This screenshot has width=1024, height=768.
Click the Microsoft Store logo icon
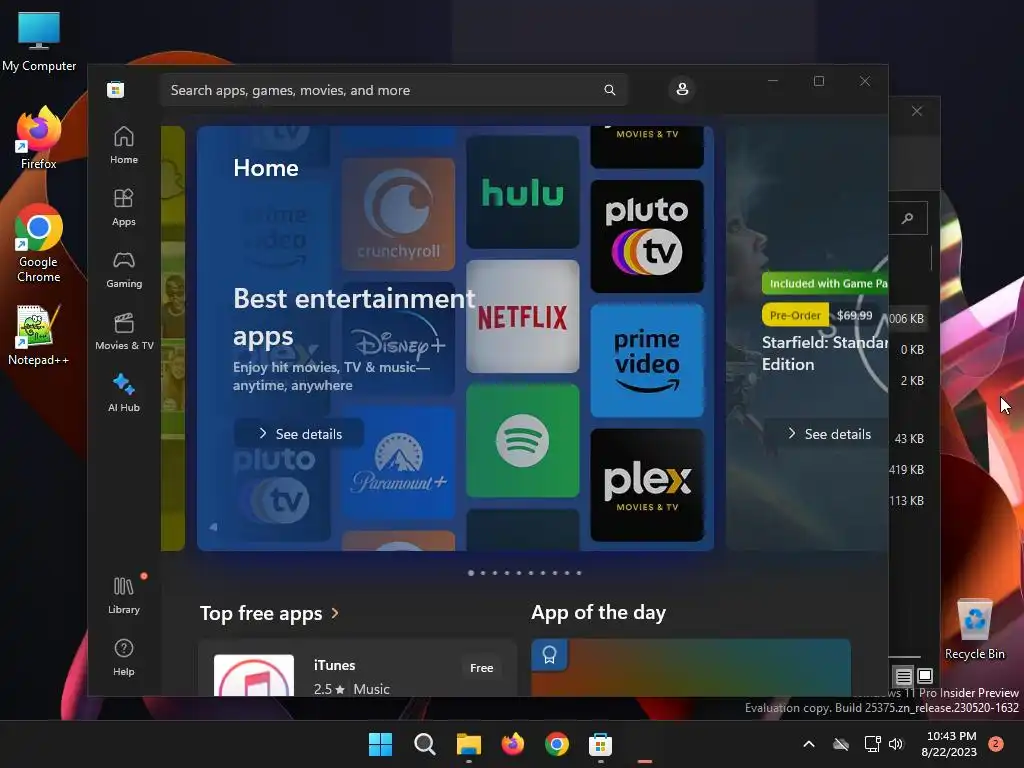(x=116, y=89)
